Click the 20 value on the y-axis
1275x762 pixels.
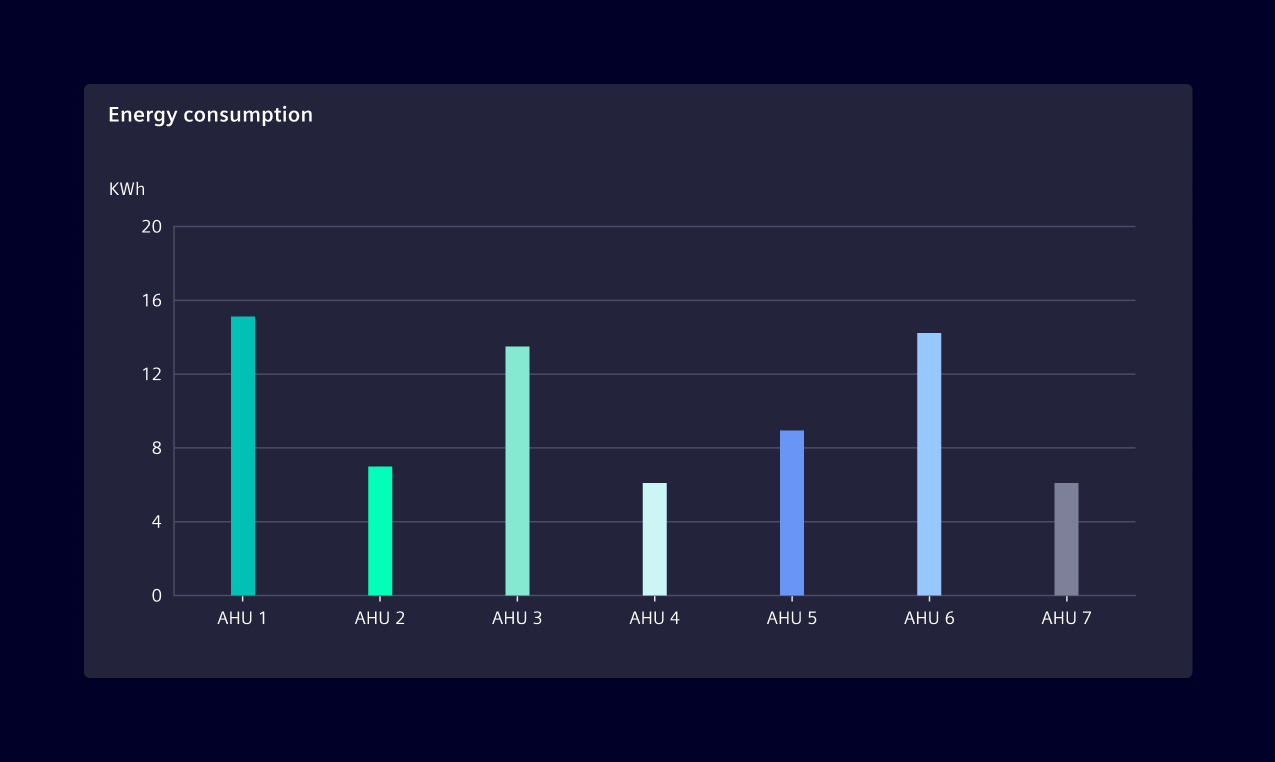coord(151,226)
